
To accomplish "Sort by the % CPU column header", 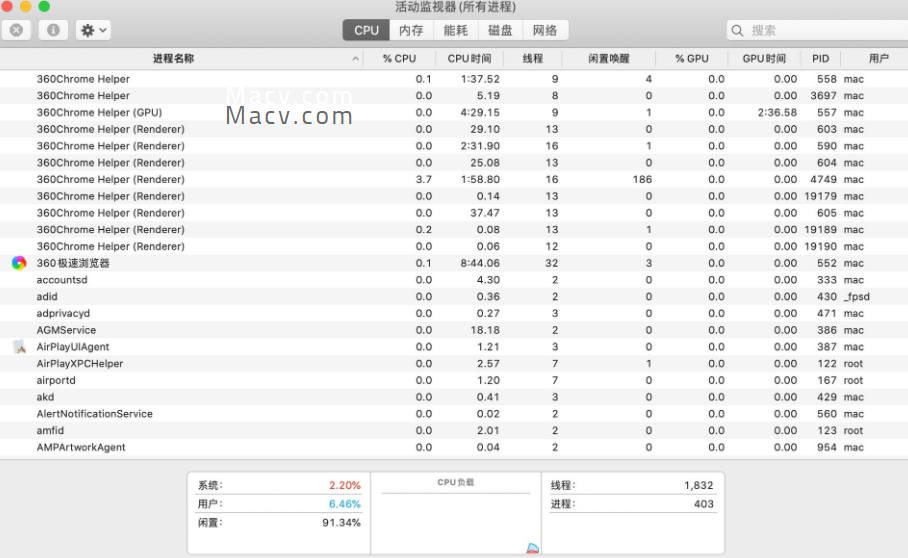I will (x=399, y=58).
